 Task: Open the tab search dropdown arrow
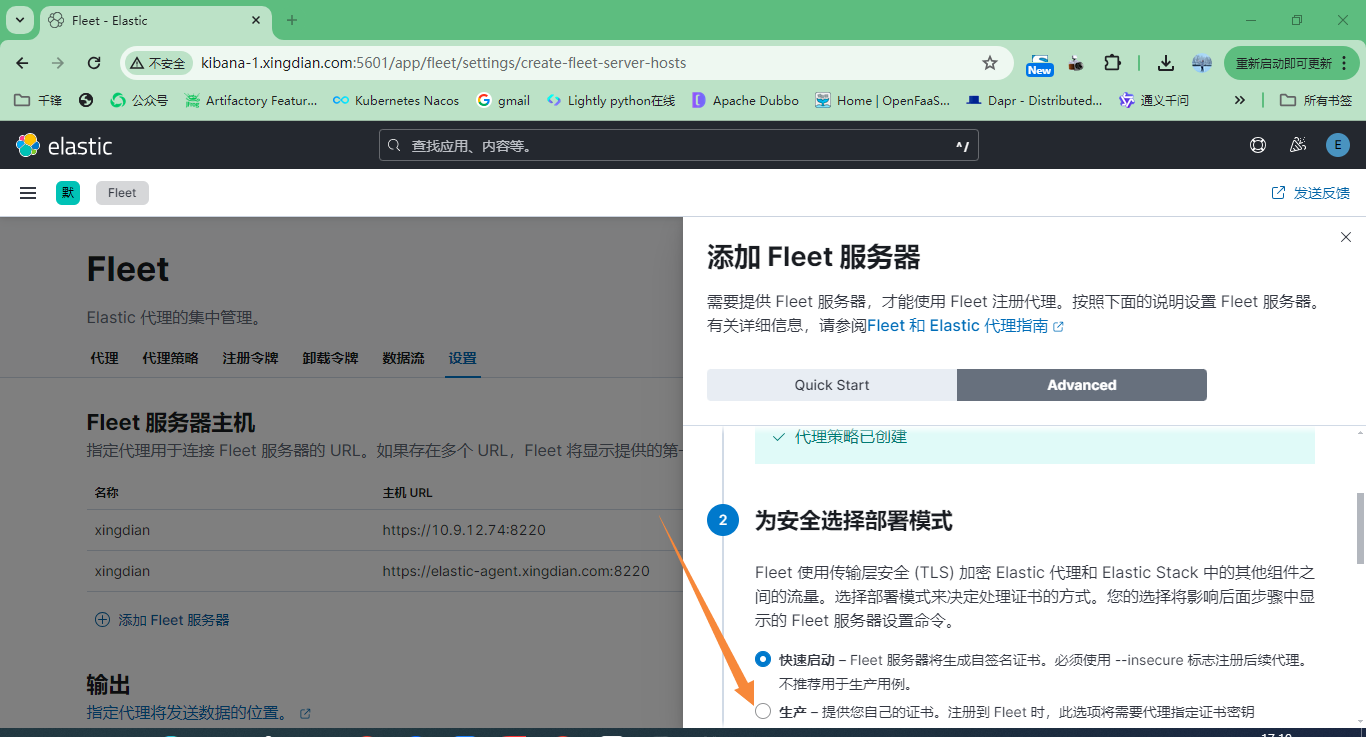[x=19, y=20]
